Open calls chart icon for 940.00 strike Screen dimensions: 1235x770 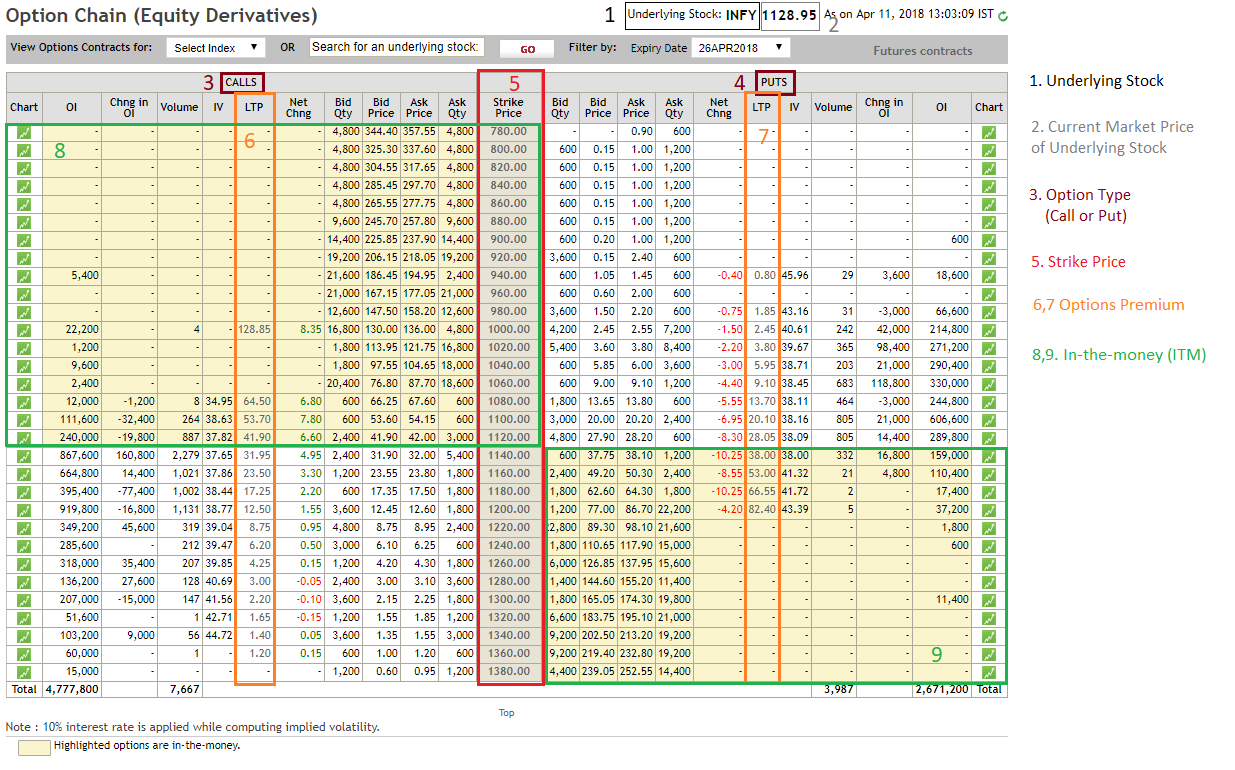click(24, 276)
